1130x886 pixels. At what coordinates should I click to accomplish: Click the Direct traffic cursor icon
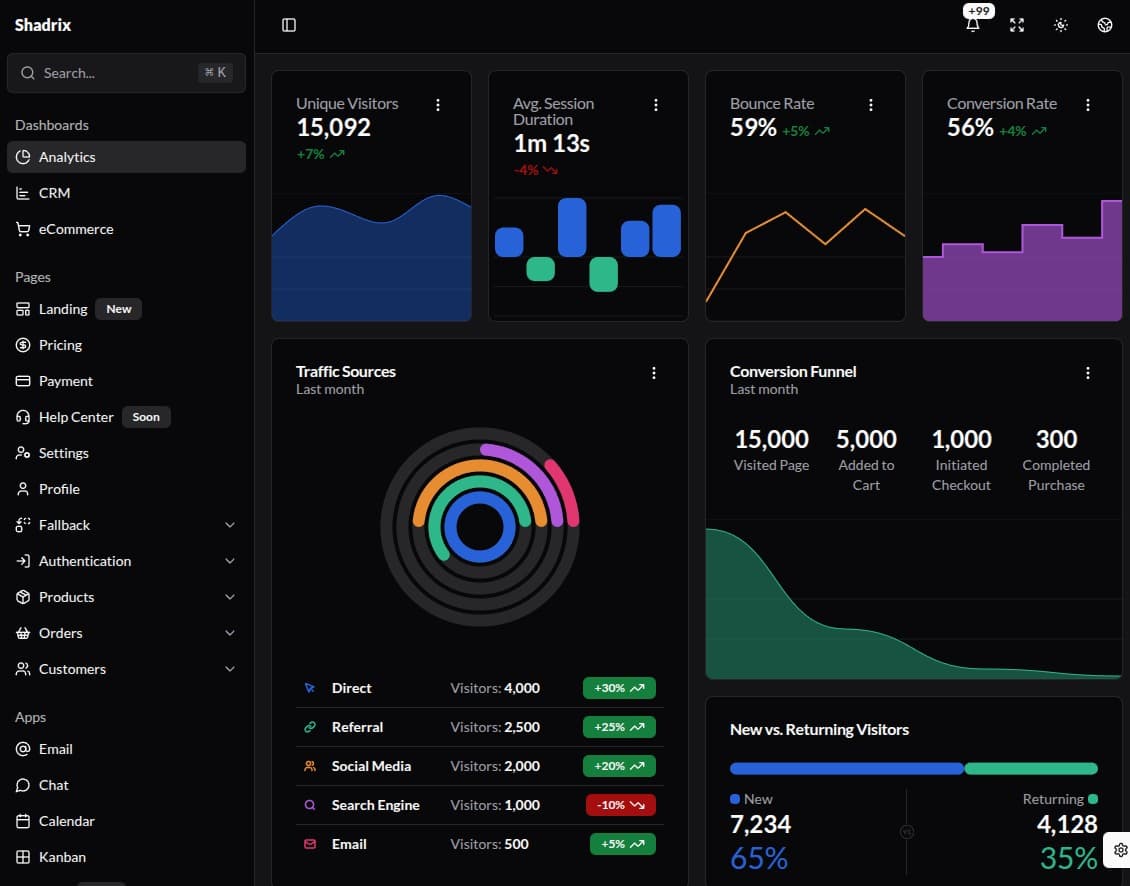point(310,688)
